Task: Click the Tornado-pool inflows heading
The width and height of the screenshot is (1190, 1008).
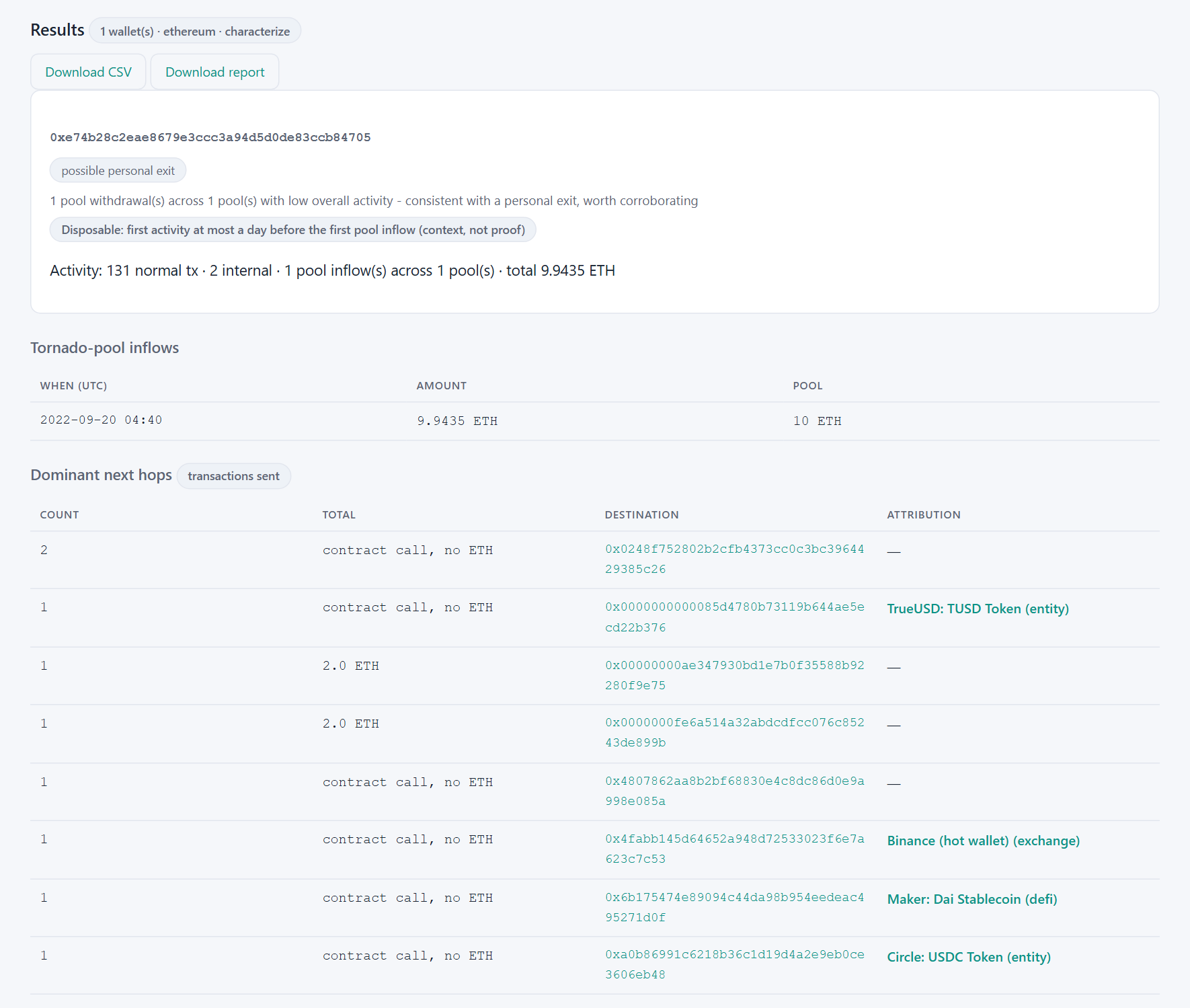Action: click(104, 348)
